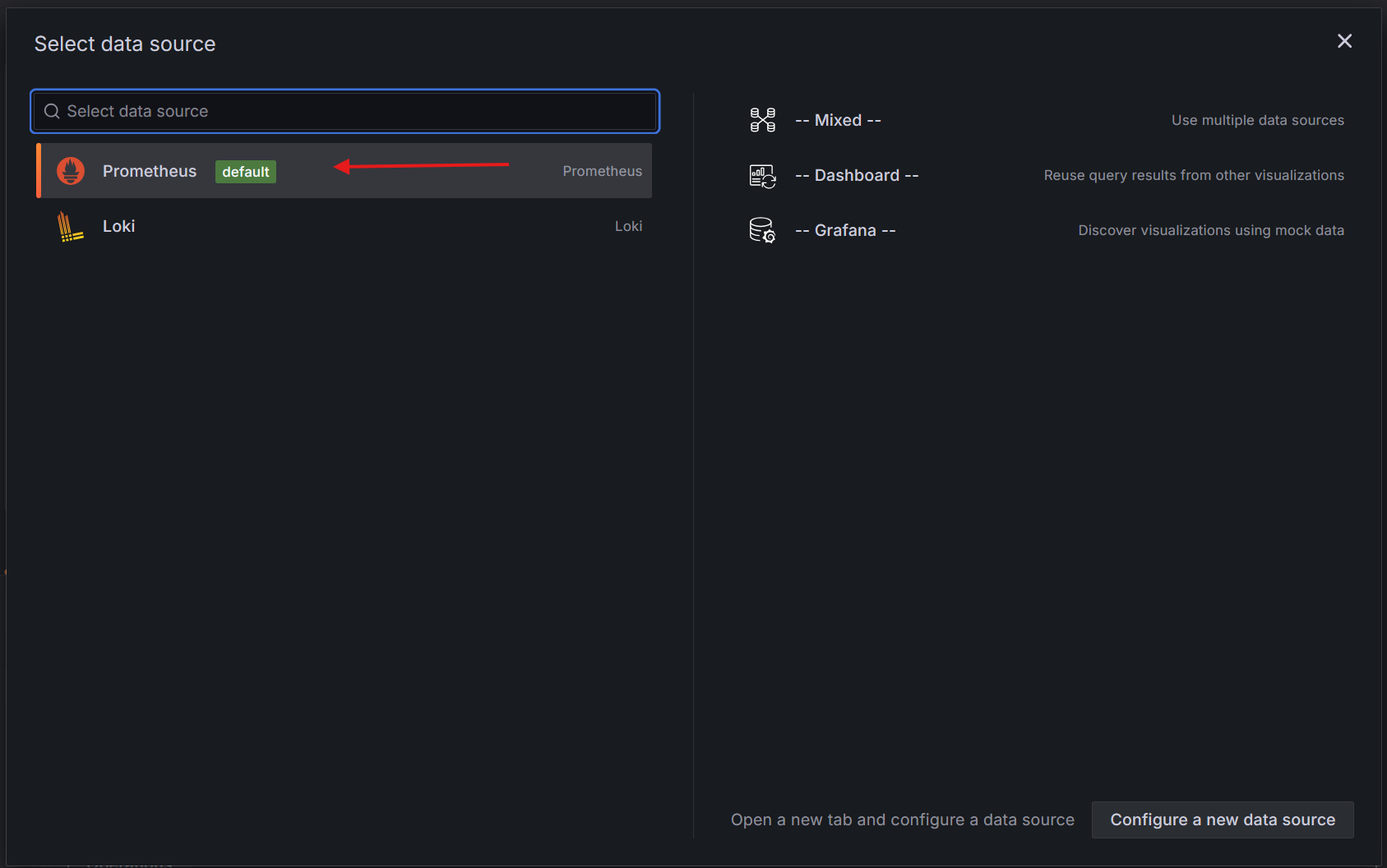Click the Mixed data sources icon
This screenshot has height=868, width=1387.
762,120
